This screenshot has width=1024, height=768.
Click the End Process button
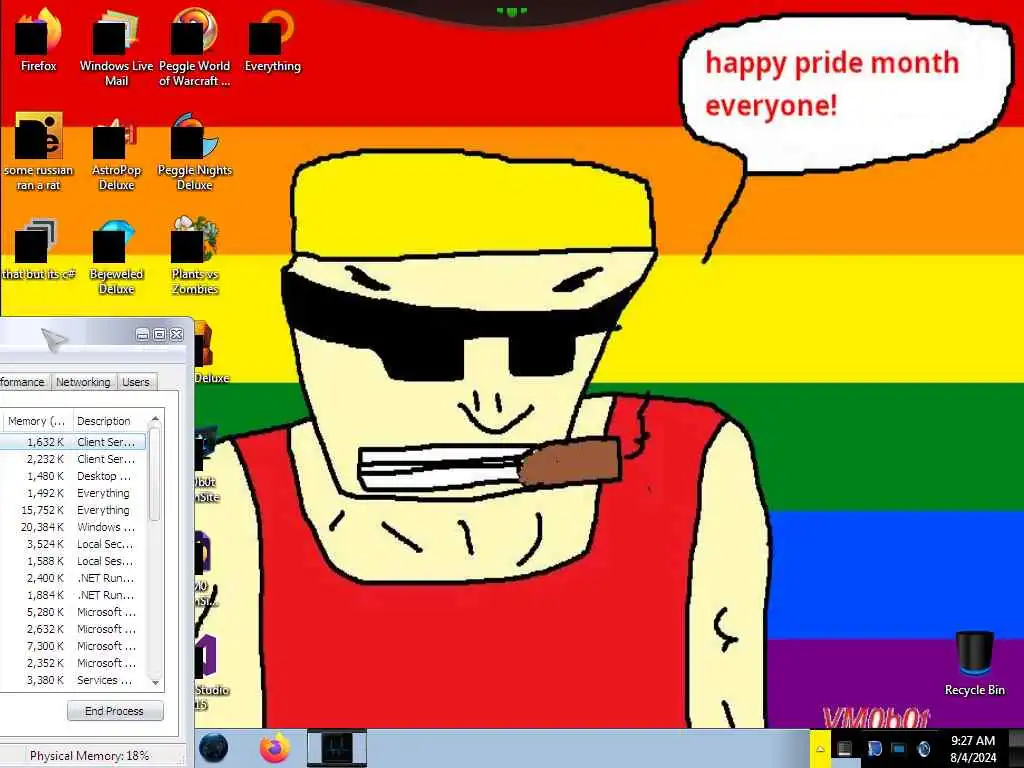click(x=115, y=711)
